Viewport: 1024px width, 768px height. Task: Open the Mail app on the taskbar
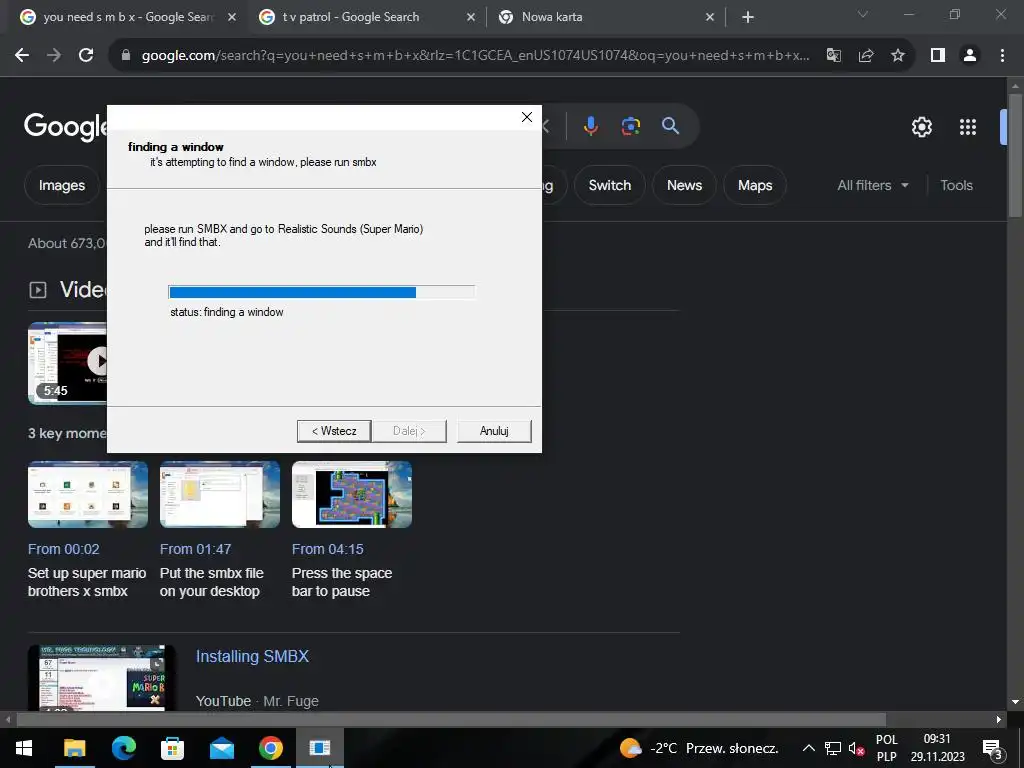pyautogui.click(x=221, y=748)
